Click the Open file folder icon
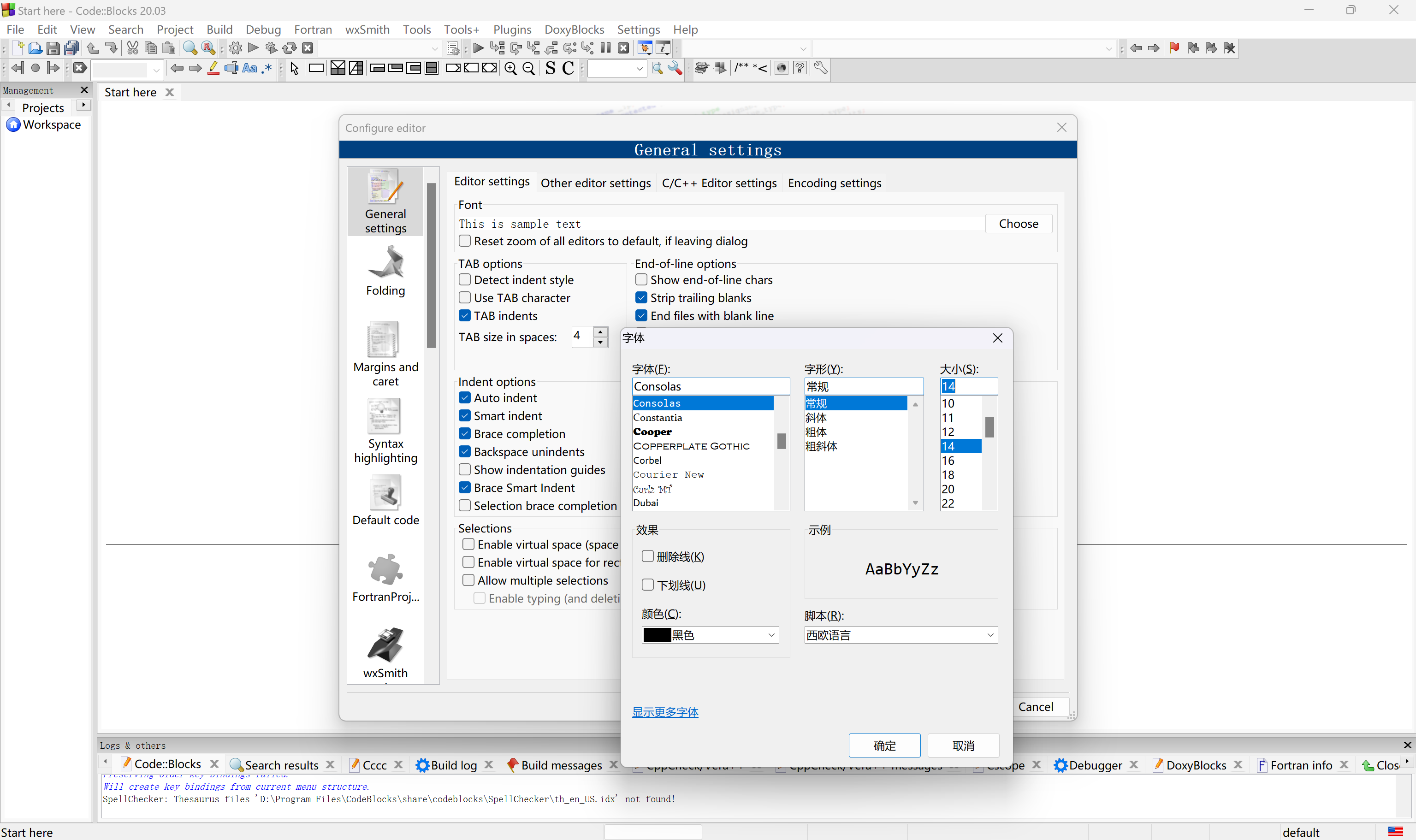The image size is (1416, 840). pyautogui.click(x=35, y=48)
